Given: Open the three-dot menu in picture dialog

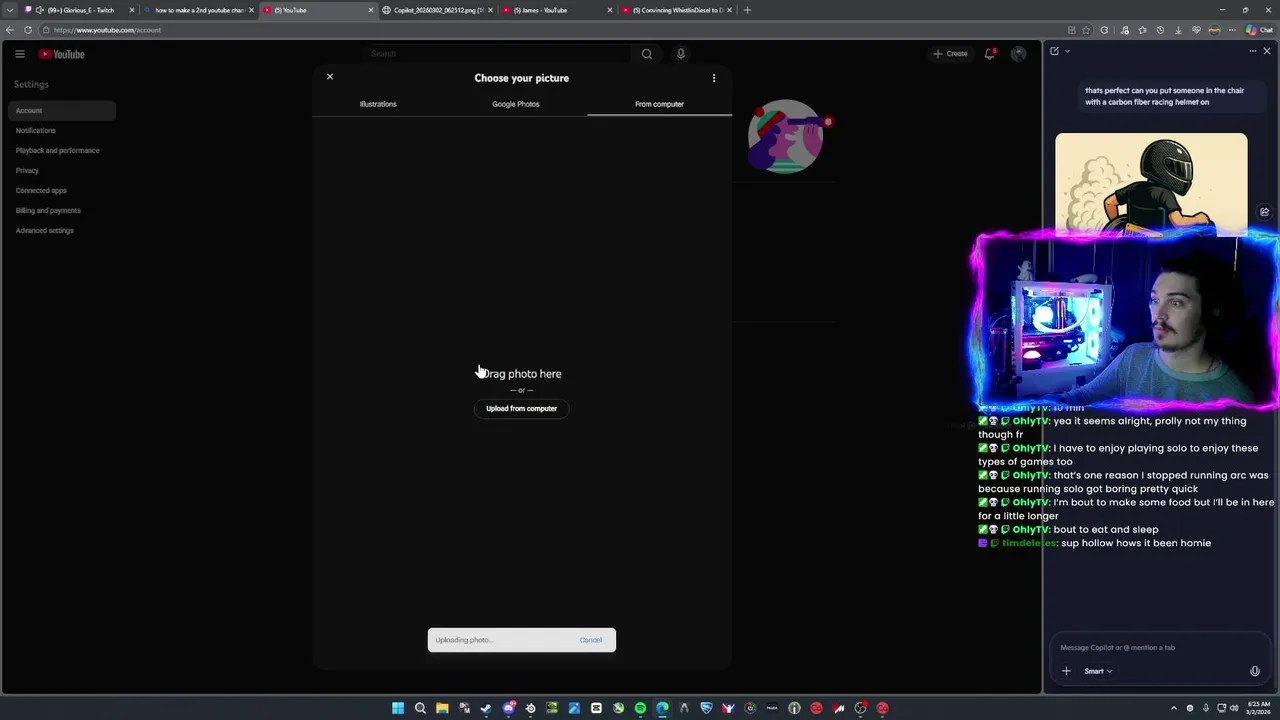Looking at the screenshot, I should pyautogui.click(x=714, y=78).
